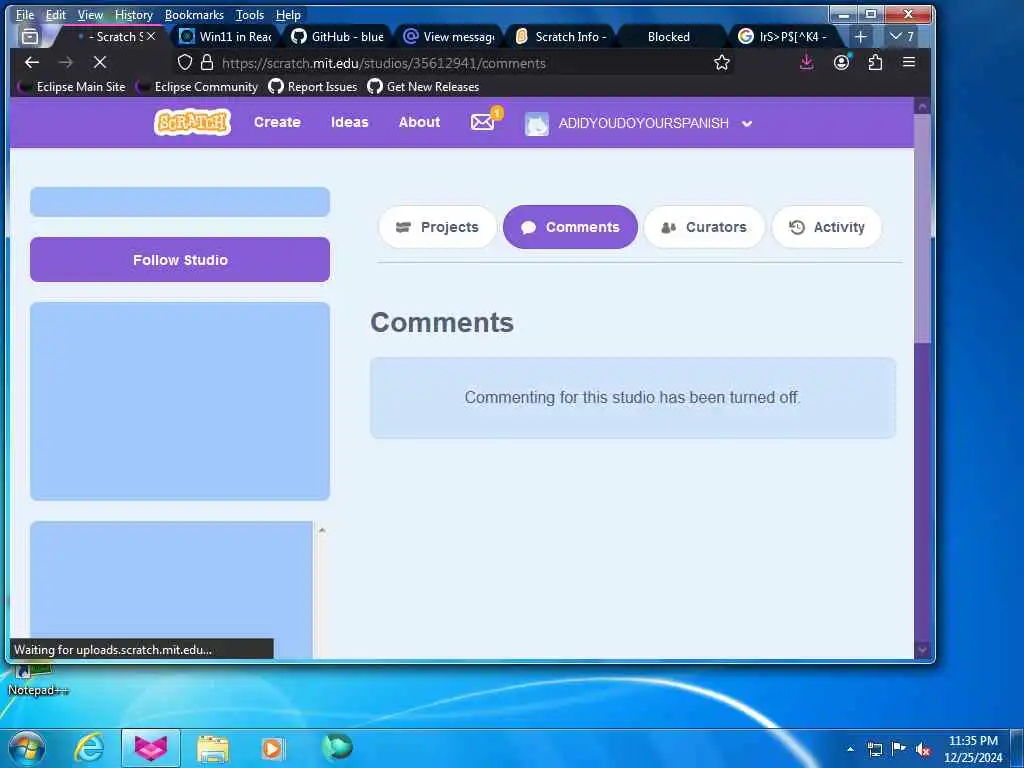
Task: Switch to the GitHub - blue tab
Action: pos(337,37)
